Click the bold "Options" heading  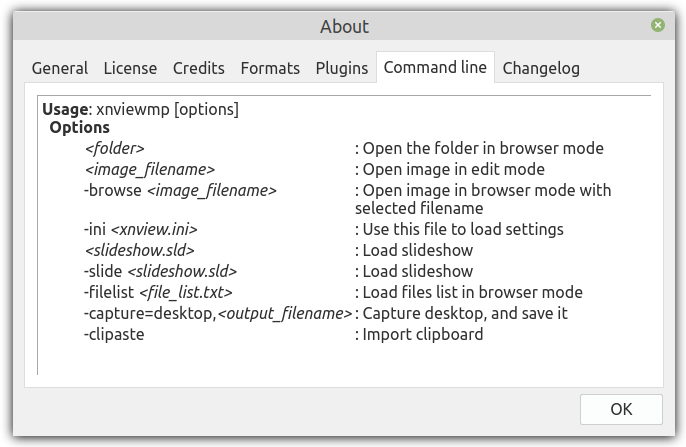(79, 127)
